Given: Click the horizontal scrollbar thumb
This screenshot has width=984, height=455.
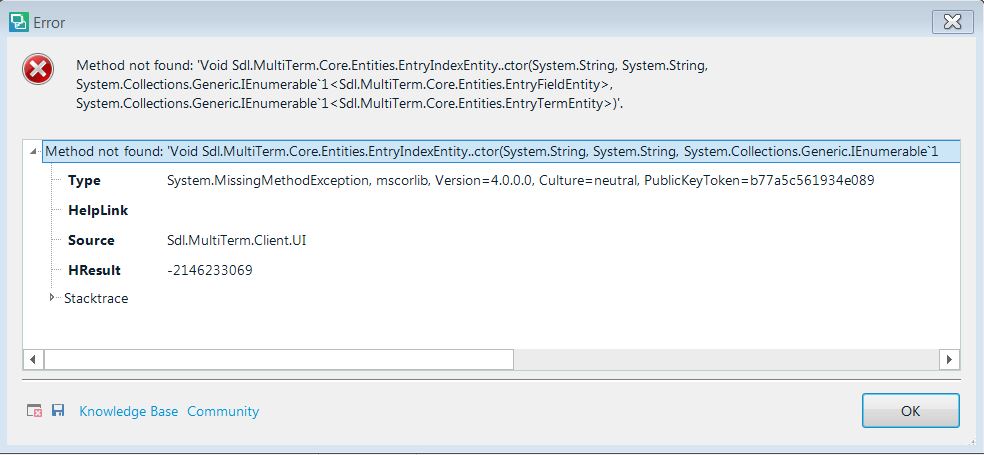Looking at the screenshot, I should (279, 360).
